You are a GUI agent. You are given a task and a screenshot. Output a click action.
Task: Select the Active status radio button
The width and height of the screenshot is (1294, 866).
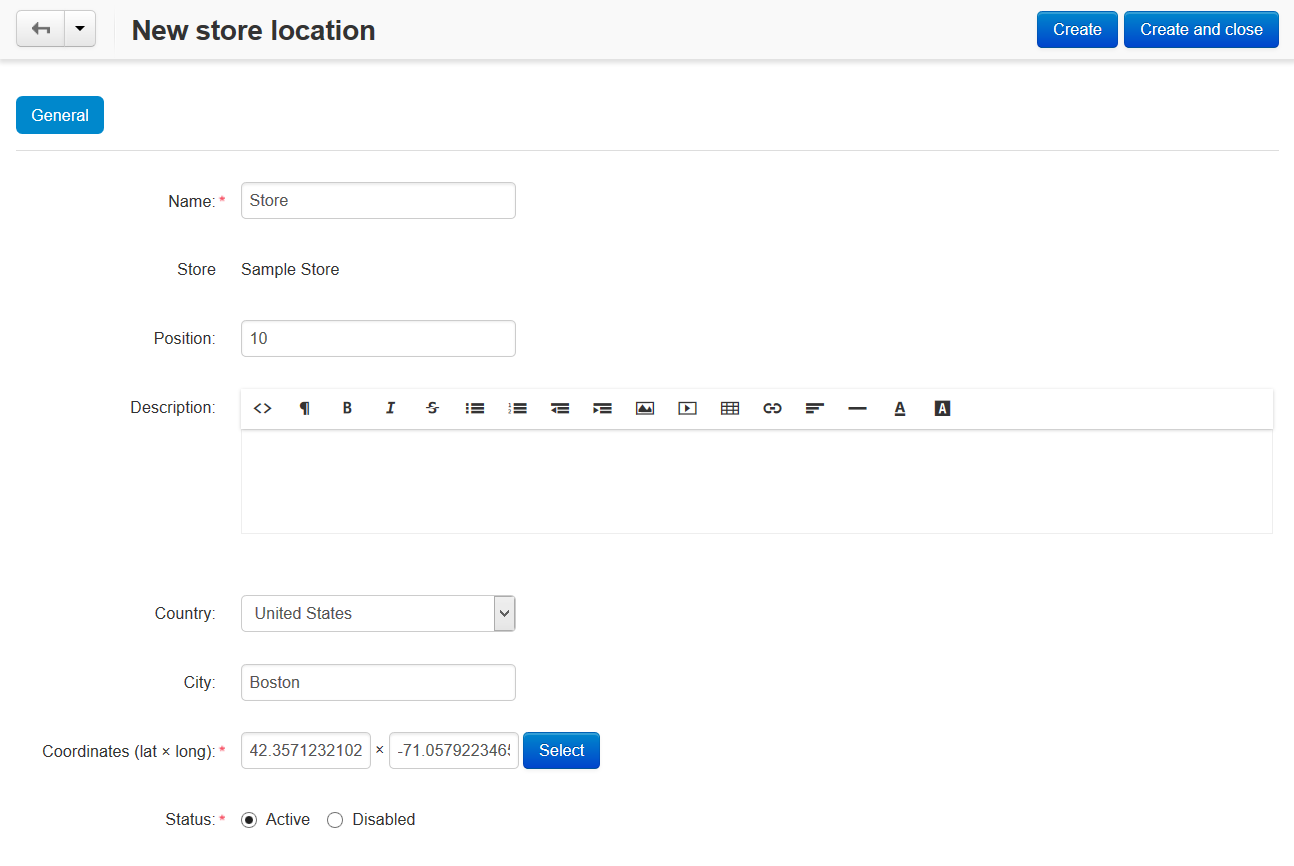pyautogui.click(x=250, y=820)
